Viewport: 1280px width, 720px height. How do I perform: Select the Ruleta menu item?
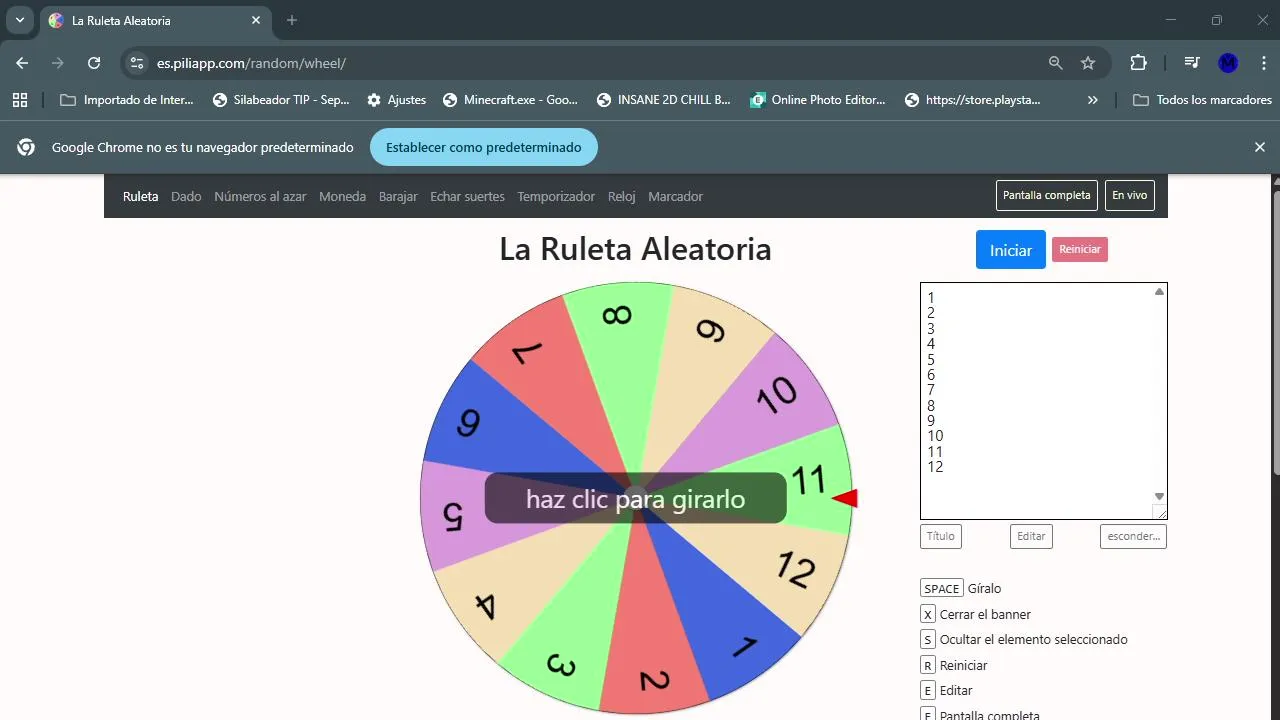(x=141, y=196)
